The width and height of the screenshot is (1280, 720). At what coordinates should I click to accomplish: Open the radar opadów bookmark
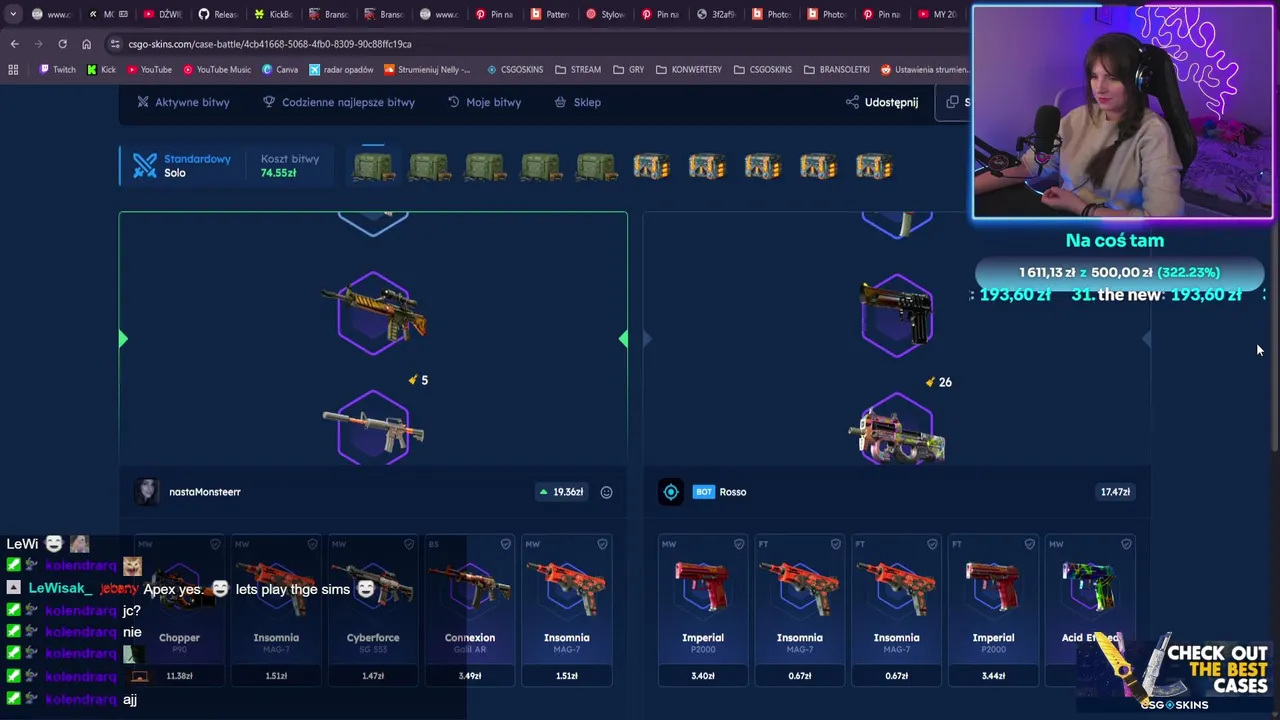pos(341,70)
